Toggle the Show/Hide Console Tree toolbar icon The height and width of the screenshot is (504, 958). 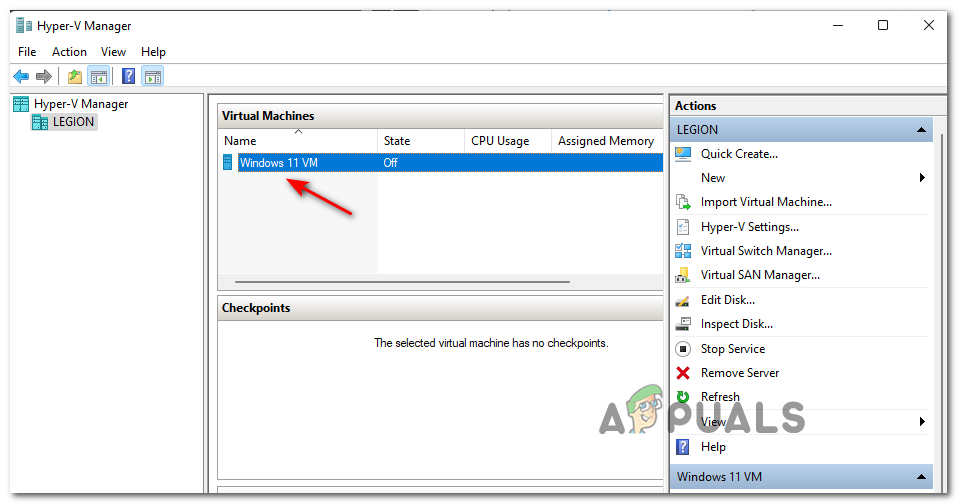point(98,76)
